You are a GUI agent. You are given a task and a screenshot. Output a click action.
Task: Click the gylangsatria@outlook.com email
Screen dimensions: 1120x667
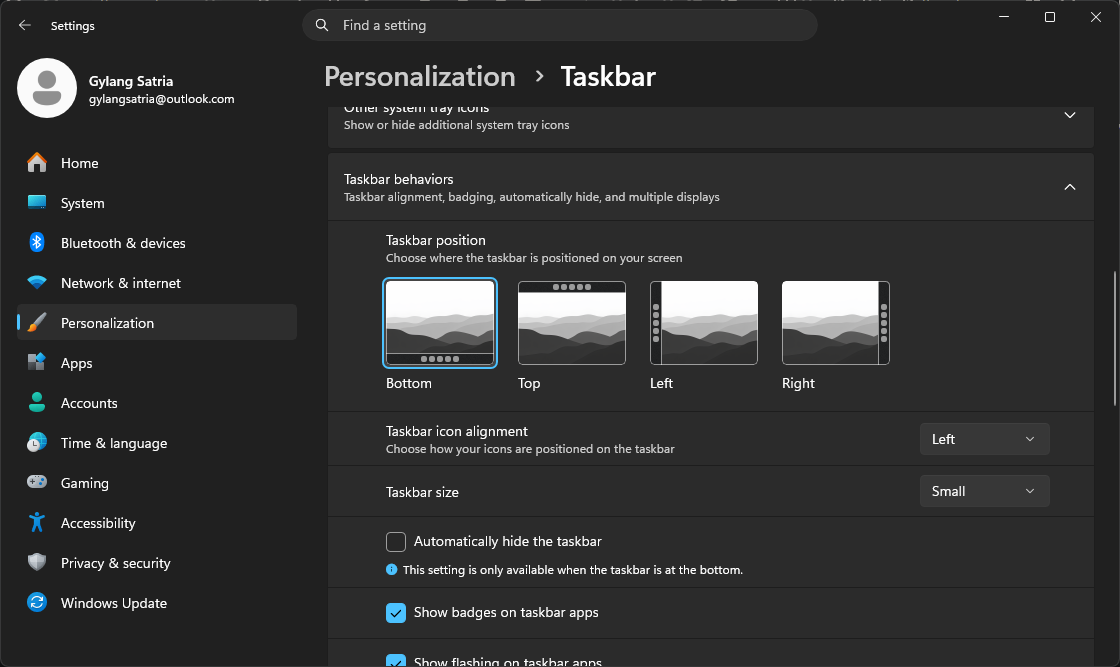tap(161, 99)
